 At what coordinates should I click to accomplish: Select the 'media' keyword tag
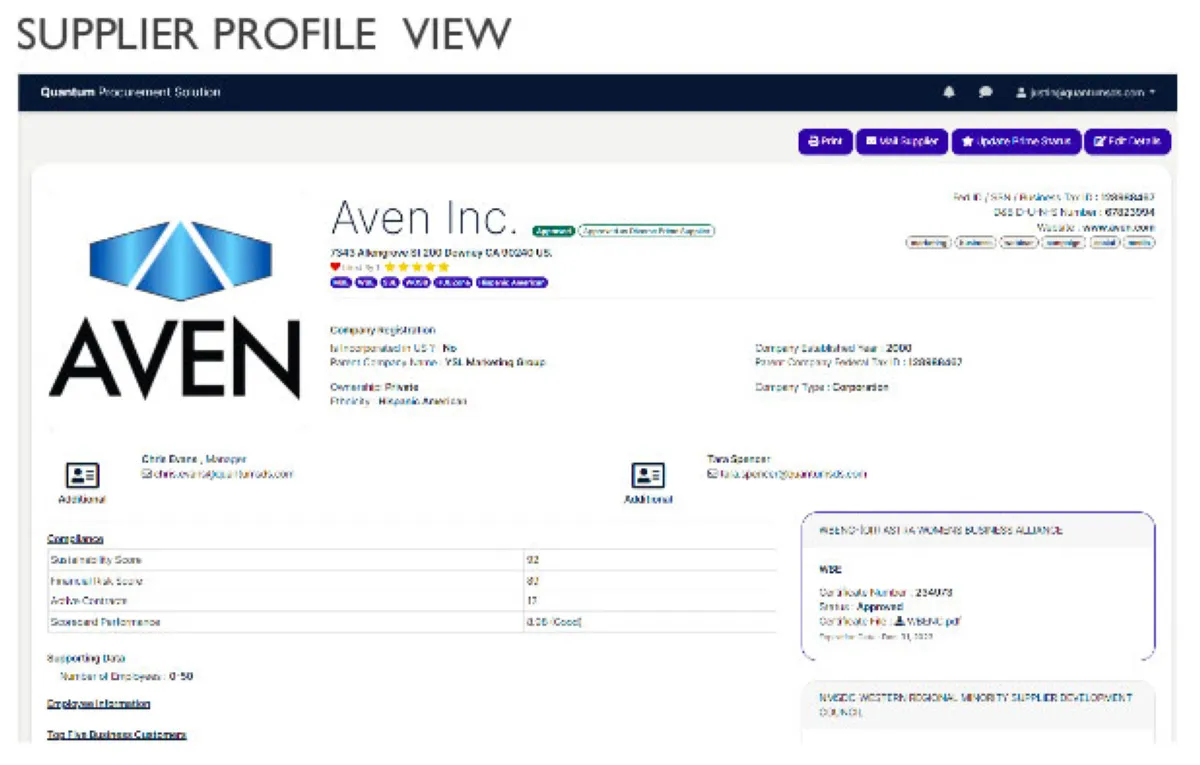(x=1139, y=243)
